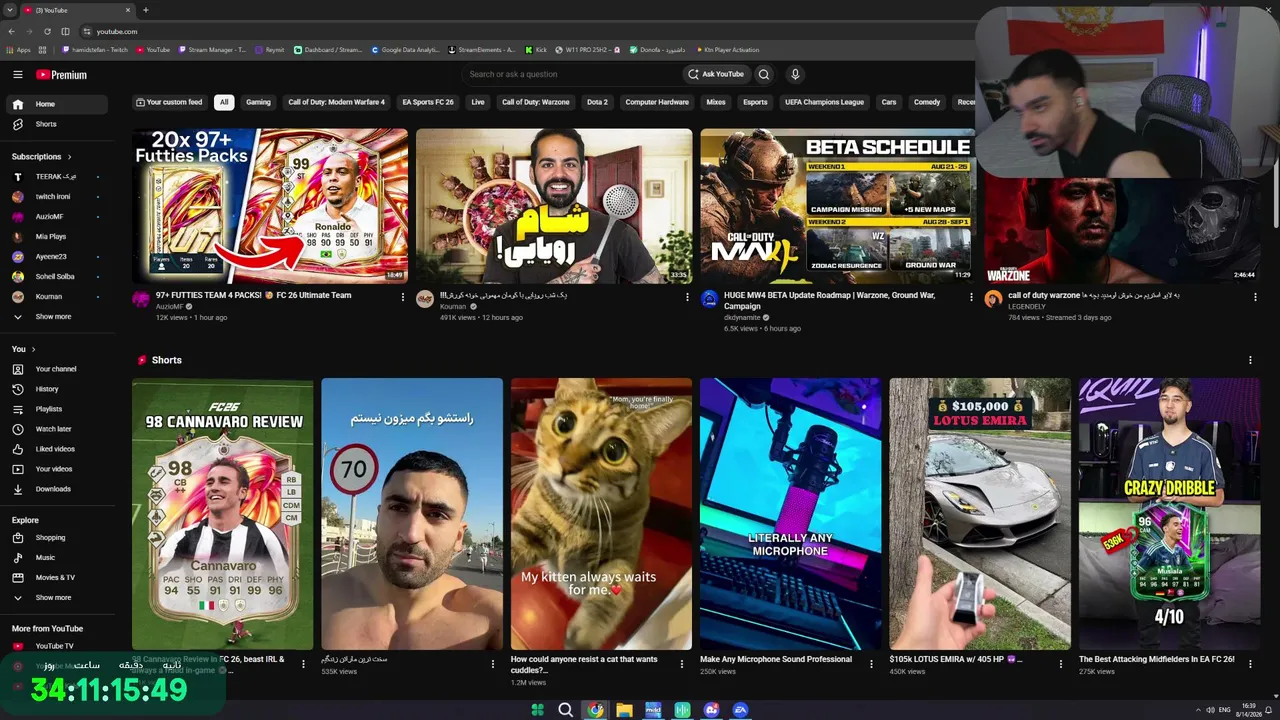This screenshot has width=1280, height=720.
Task: Open Playlists in sidebar
Action: pos(56,409)
